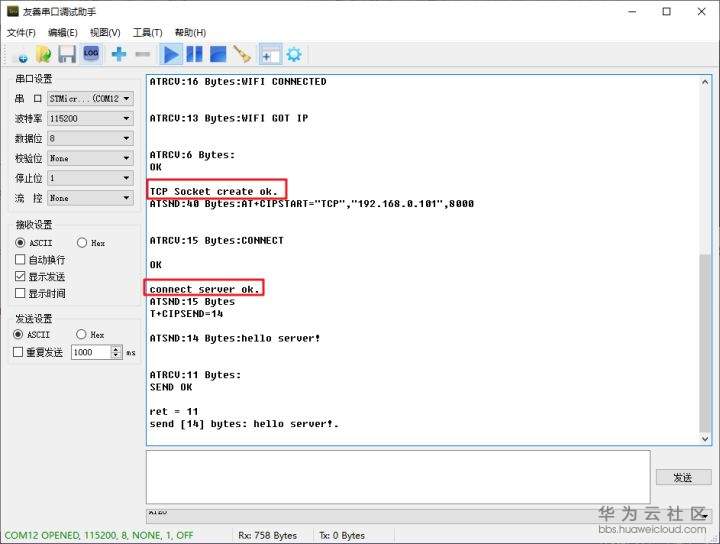
Task: Click the 1000 ms interval field
Action: pyautogui.click(x=91, y=353)
